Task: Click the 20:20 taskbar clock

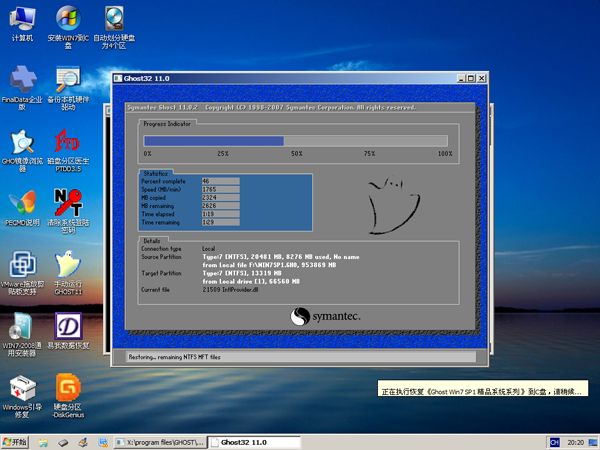Action: pyautogui.click(x=576, y=443)
